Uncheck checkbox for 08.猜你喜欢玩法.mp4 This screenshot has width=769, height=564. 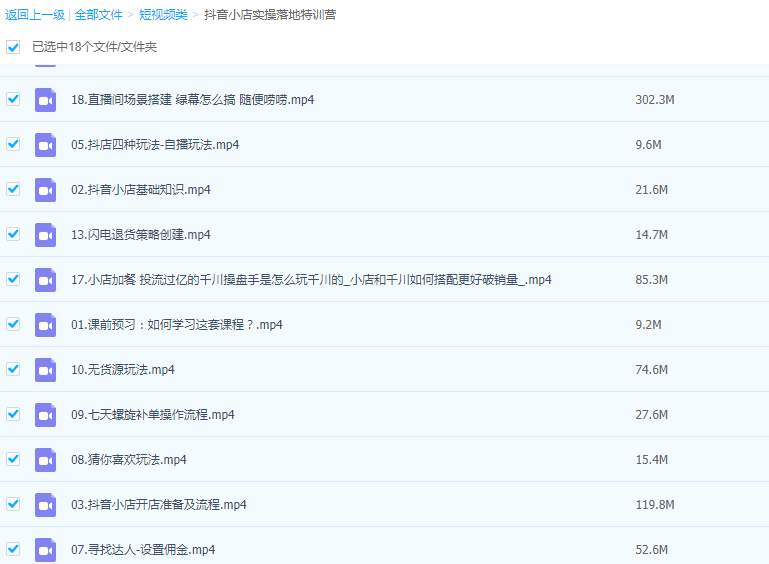(13, 459)
